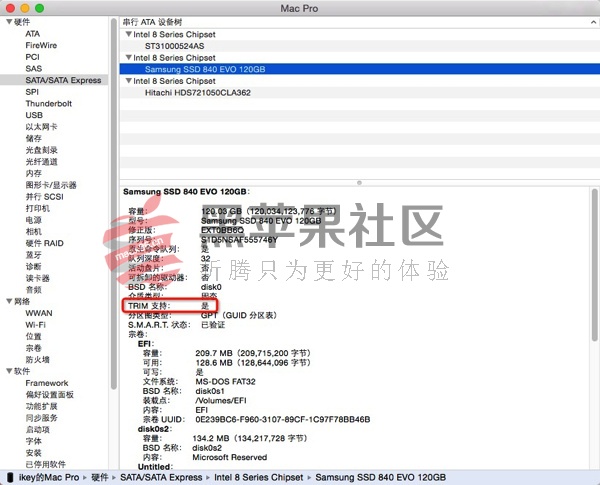Select the ST31000524AS drive row
Screen dimensions: 600x485
click(x=360, y=46)
